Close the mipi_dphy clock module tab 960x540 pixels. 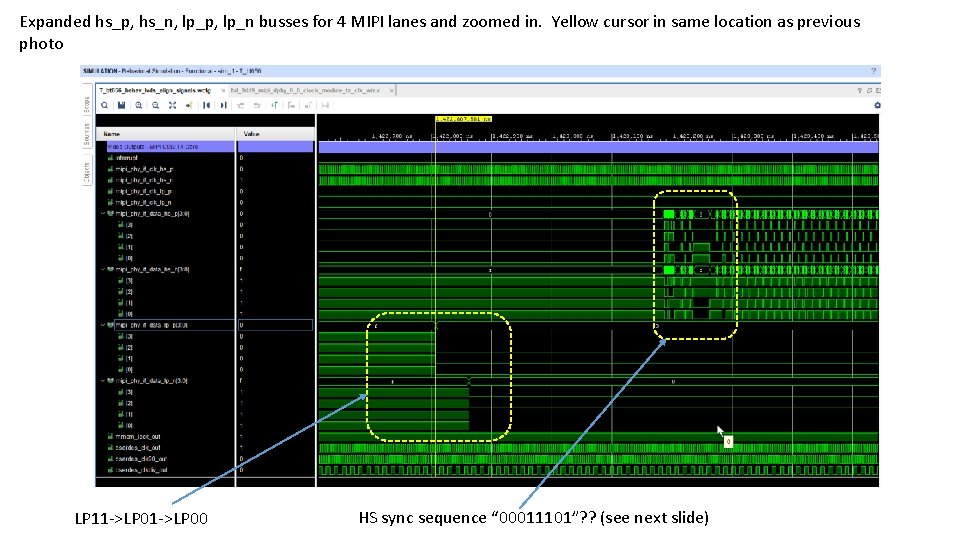tap(391, 91)
